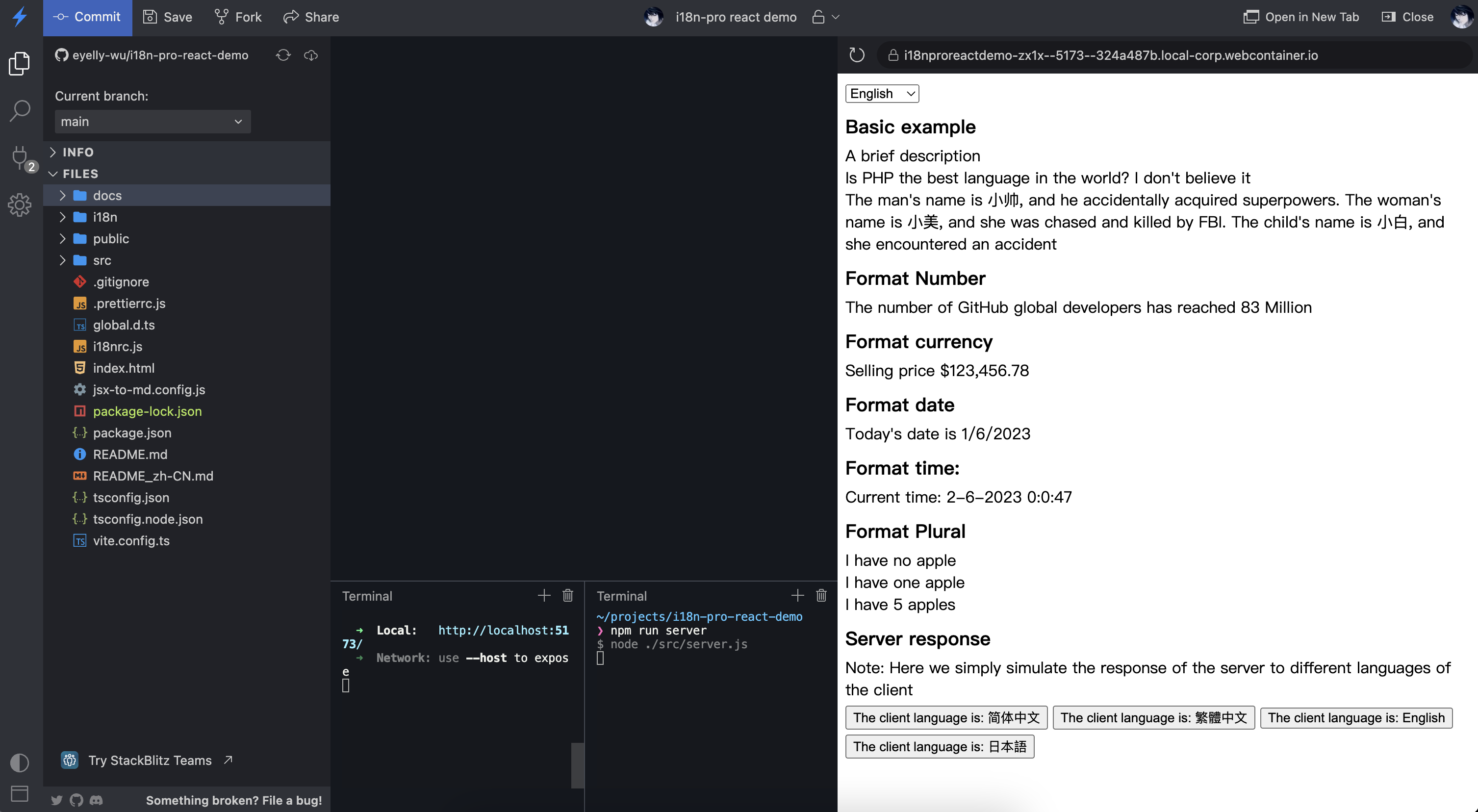Screen dimensions: 1478x812
Task: Click the search icon in left sidebar
Action: point(21,109)
